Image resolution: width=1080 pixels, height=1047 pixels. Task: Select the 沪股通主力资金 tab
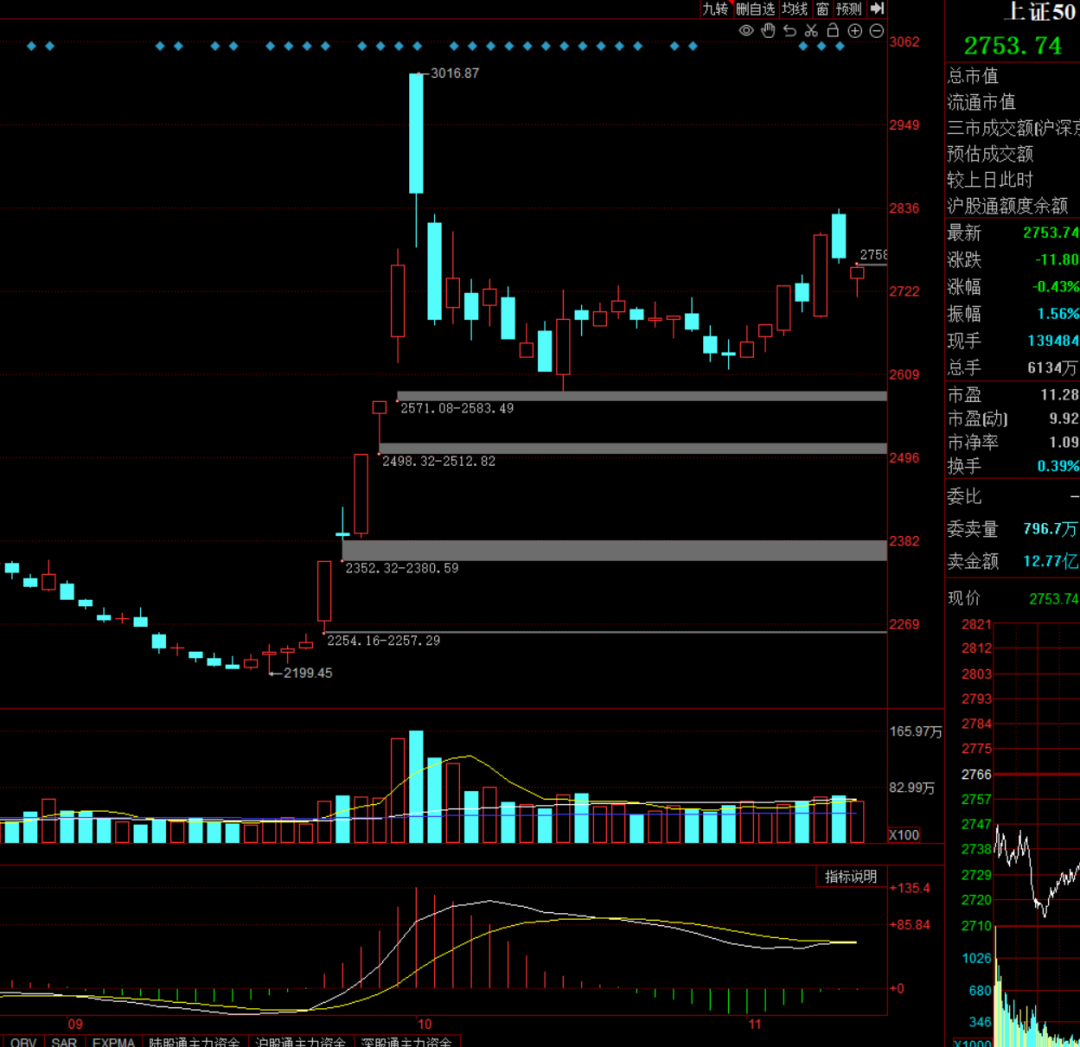(300, 1041)
